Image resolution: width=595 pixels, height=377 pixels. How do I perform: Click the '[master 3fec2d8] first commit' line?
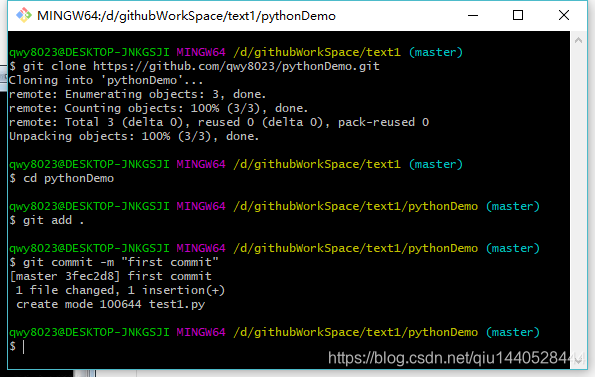[x=110, y=276]
